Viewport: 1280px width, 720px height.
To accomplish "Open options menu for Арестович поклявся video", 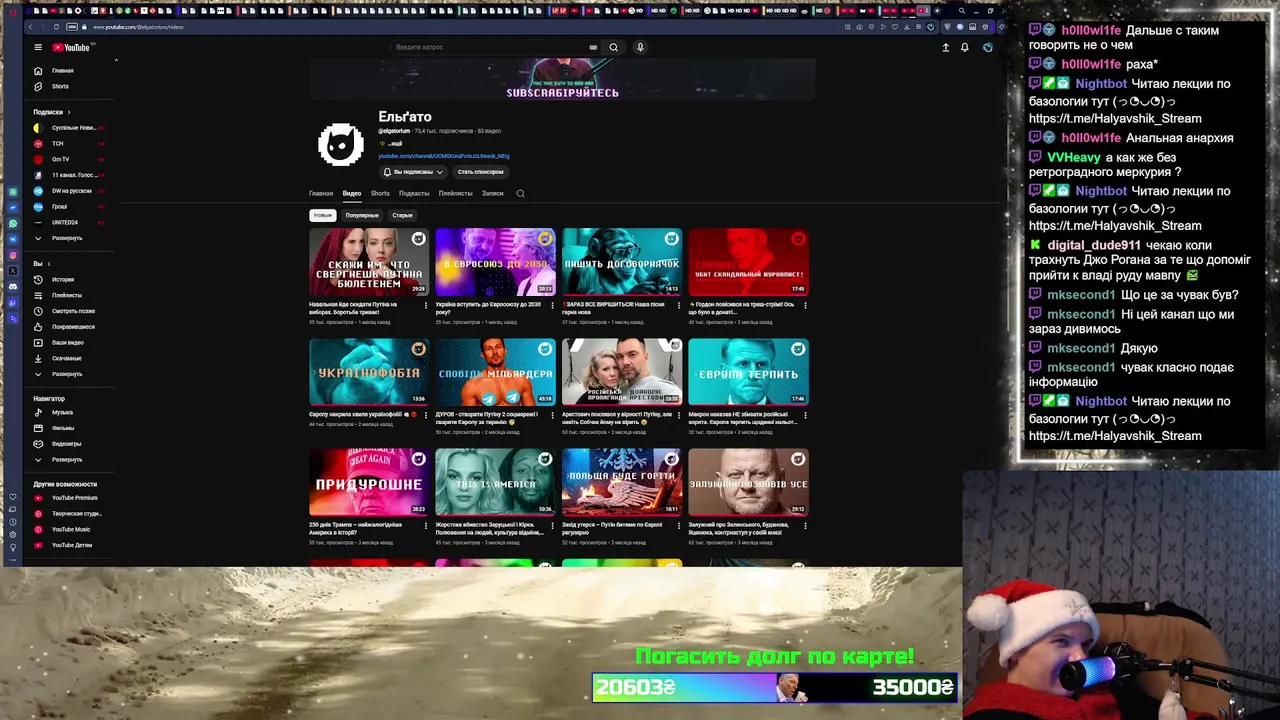I will pos(679,415).
